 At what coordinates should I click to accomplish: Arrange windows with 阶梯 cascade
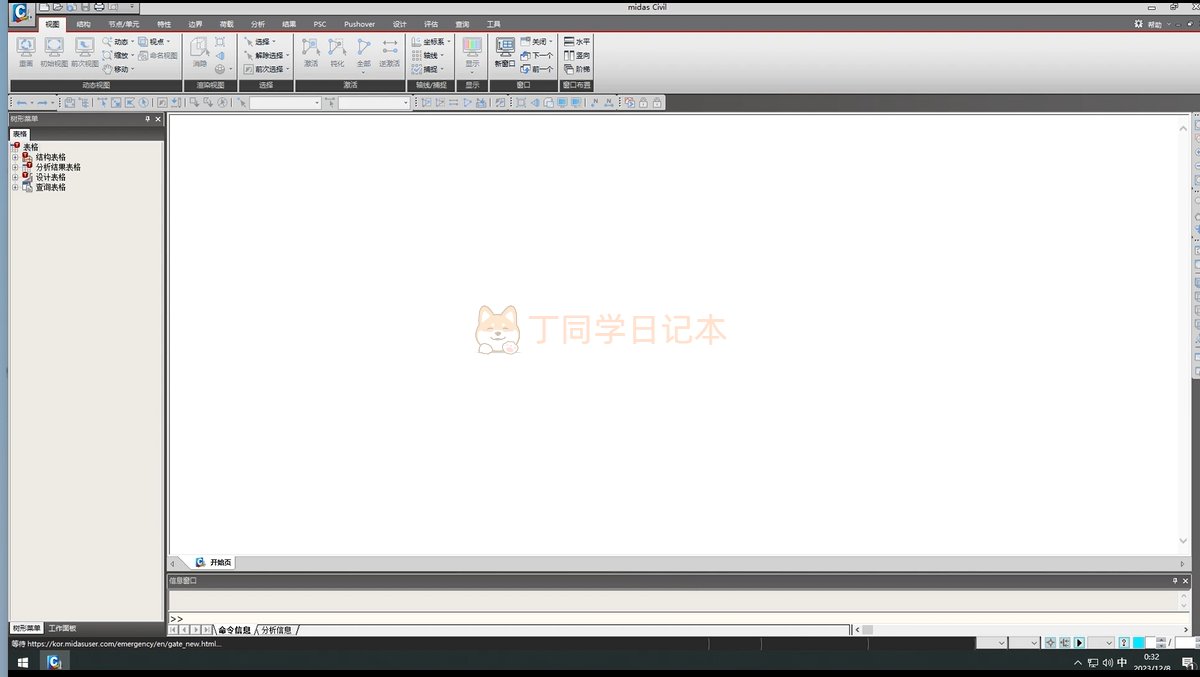coord(577,69)
